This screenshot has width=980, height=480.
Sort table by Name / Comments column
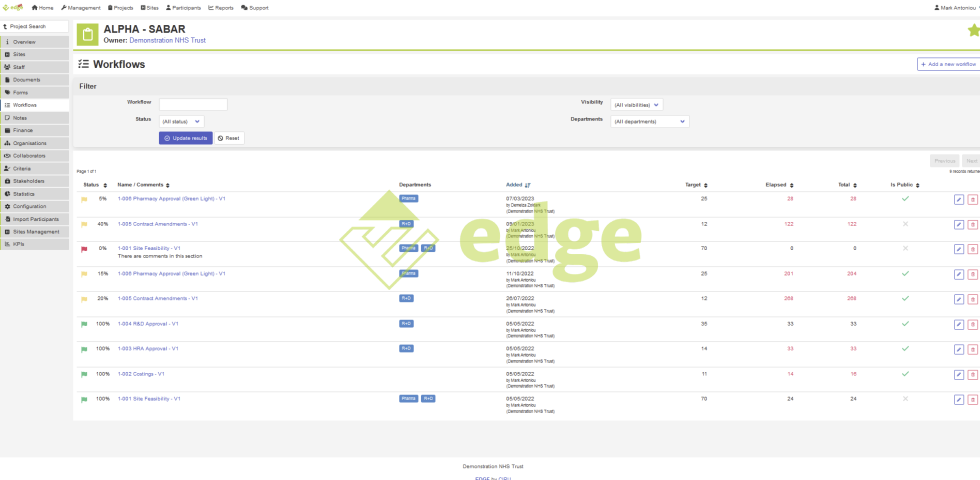pyautogui.click(x=144, y=185)
